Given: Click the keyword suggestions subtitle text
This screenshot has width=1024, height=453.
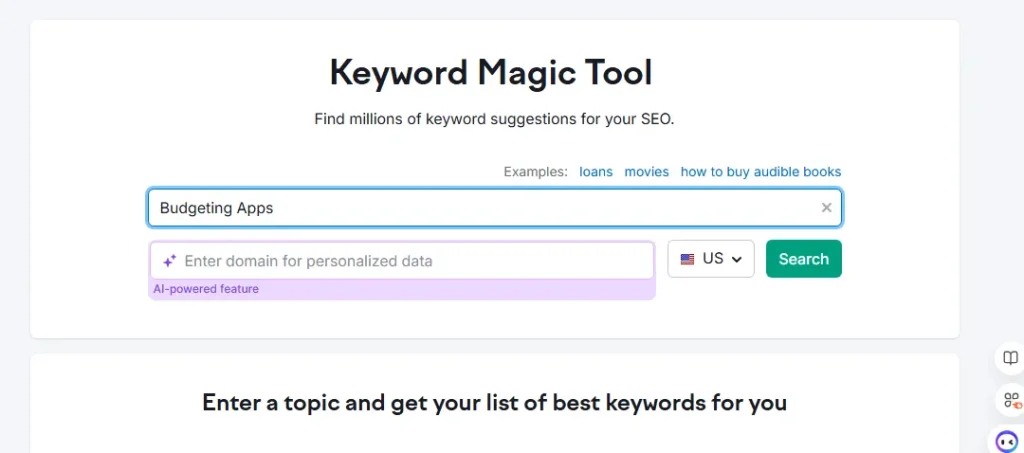Looking at the screenshot, I should pyautogui.click(x=494, y=119).
